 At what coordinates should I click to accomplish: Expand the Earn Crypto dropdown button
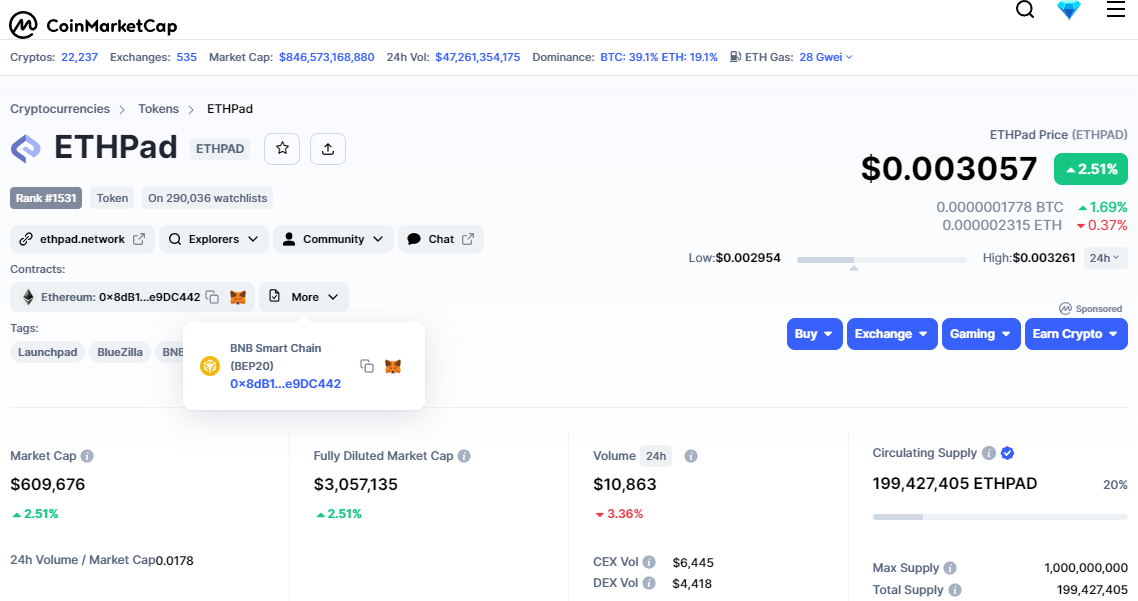tap(1076, 334)
